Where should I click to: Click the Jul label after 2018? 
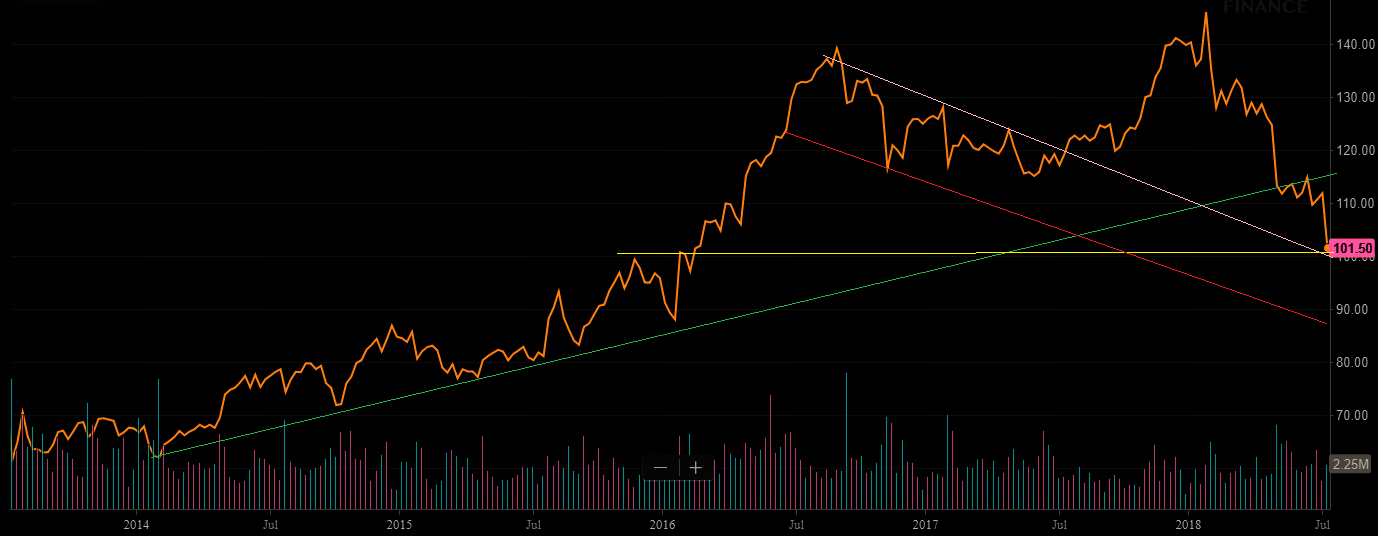(x=1323, y=523)
